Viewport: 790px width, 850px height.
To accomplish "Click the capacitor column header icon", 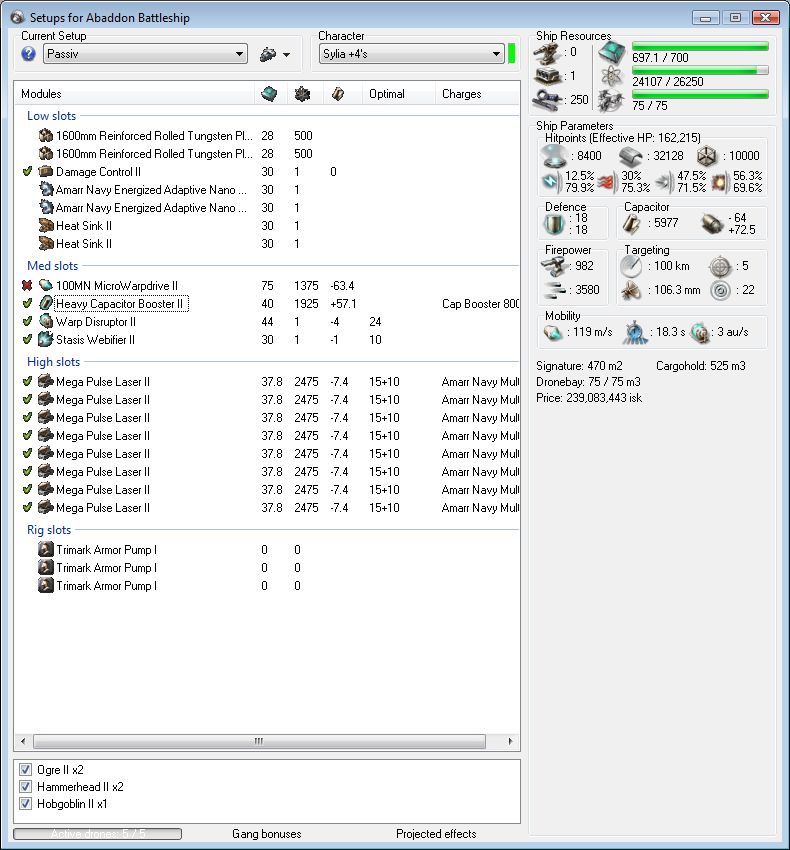I will 338,94.
